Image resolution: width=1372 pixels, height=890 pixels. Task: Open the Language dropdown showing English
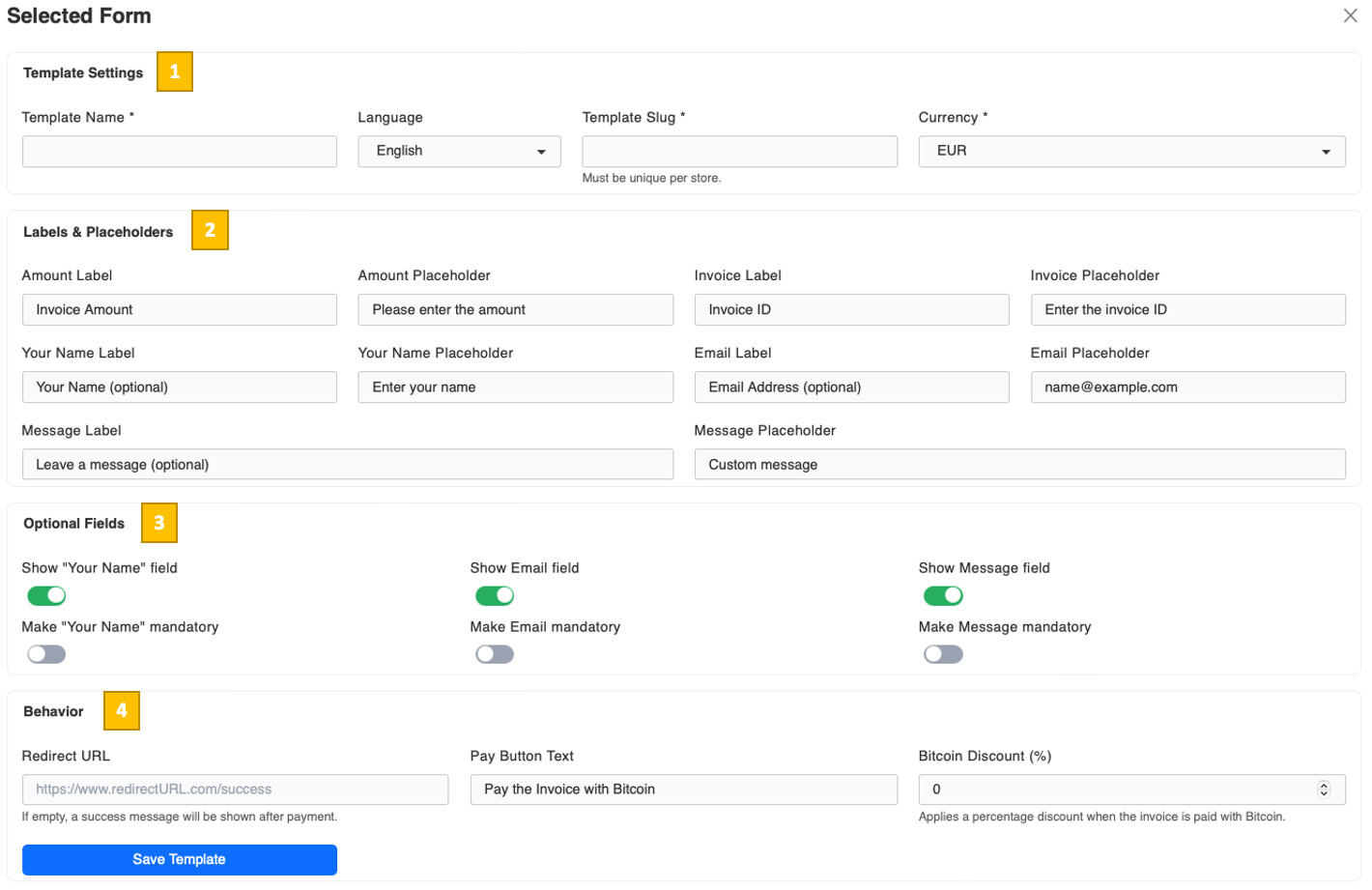(x=459, y=151)
